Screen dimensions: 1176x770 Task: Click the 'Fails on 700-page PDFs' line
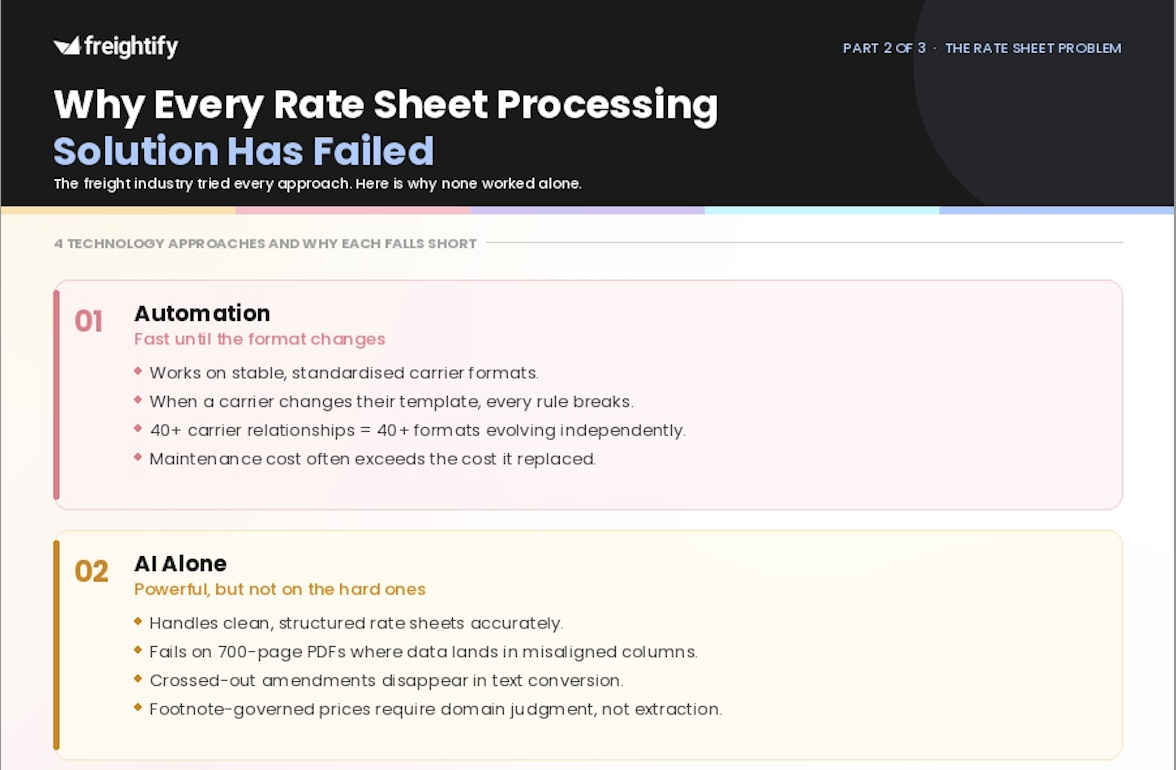tap(423, 652)
